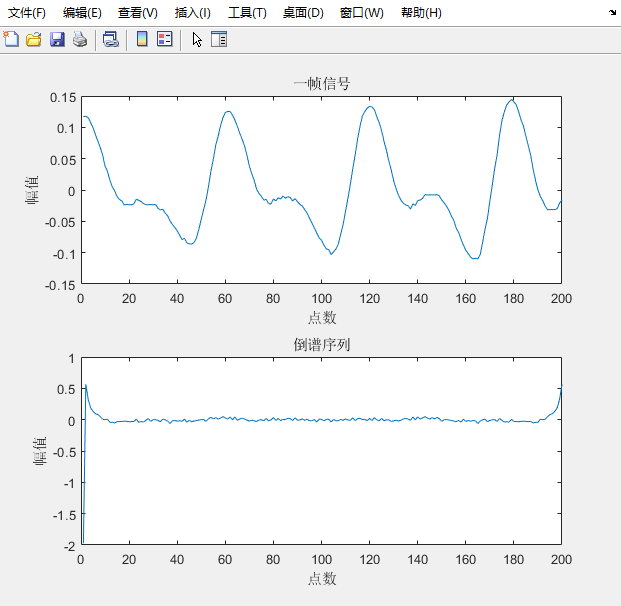The width and height of the screenshot is (621, 606).
Task: Click the y-axis tick label 0.15 in the upper plot
Action: (63, 97)
